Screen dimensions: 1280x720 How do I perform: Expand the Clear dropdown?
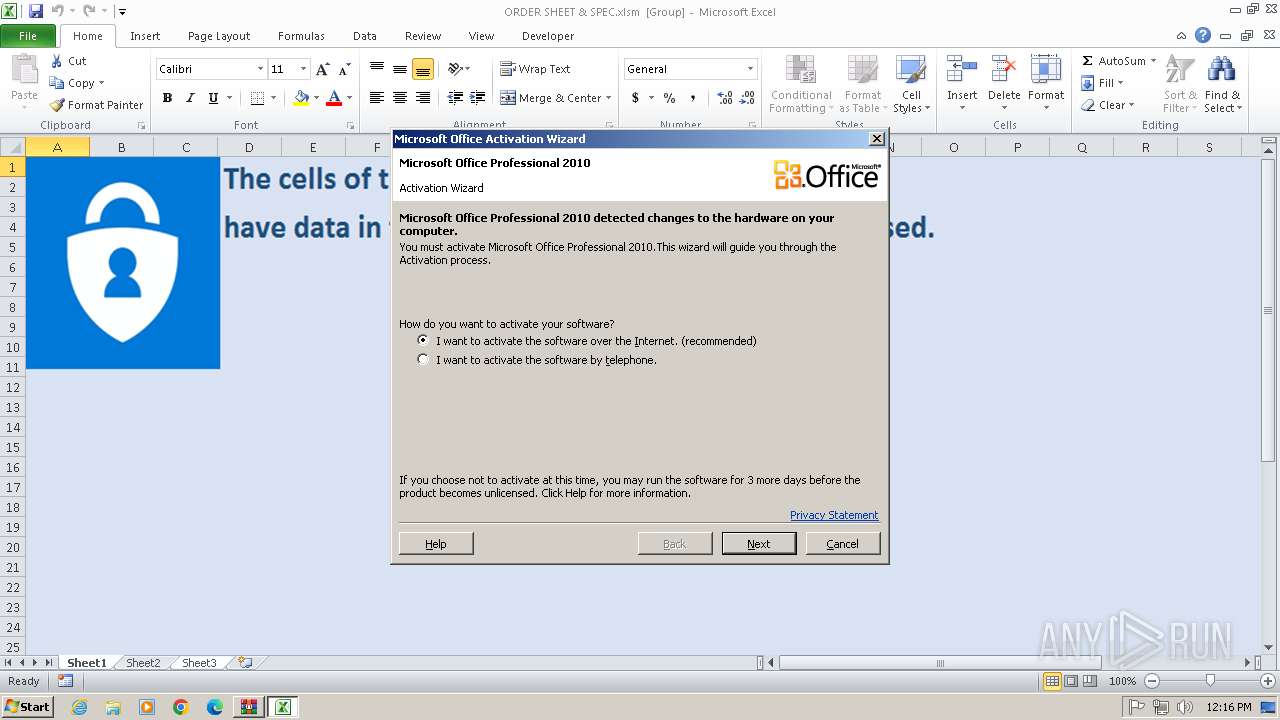click(x=1131, y=105)
